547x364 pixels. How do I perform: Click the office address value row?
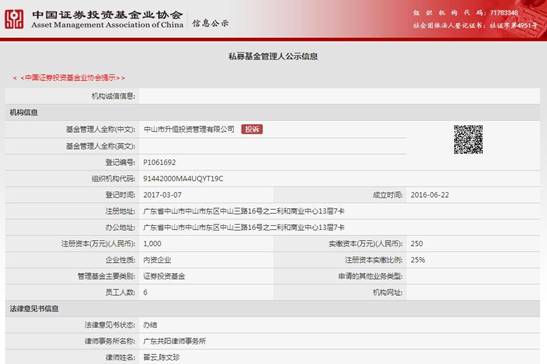point(339,228)
